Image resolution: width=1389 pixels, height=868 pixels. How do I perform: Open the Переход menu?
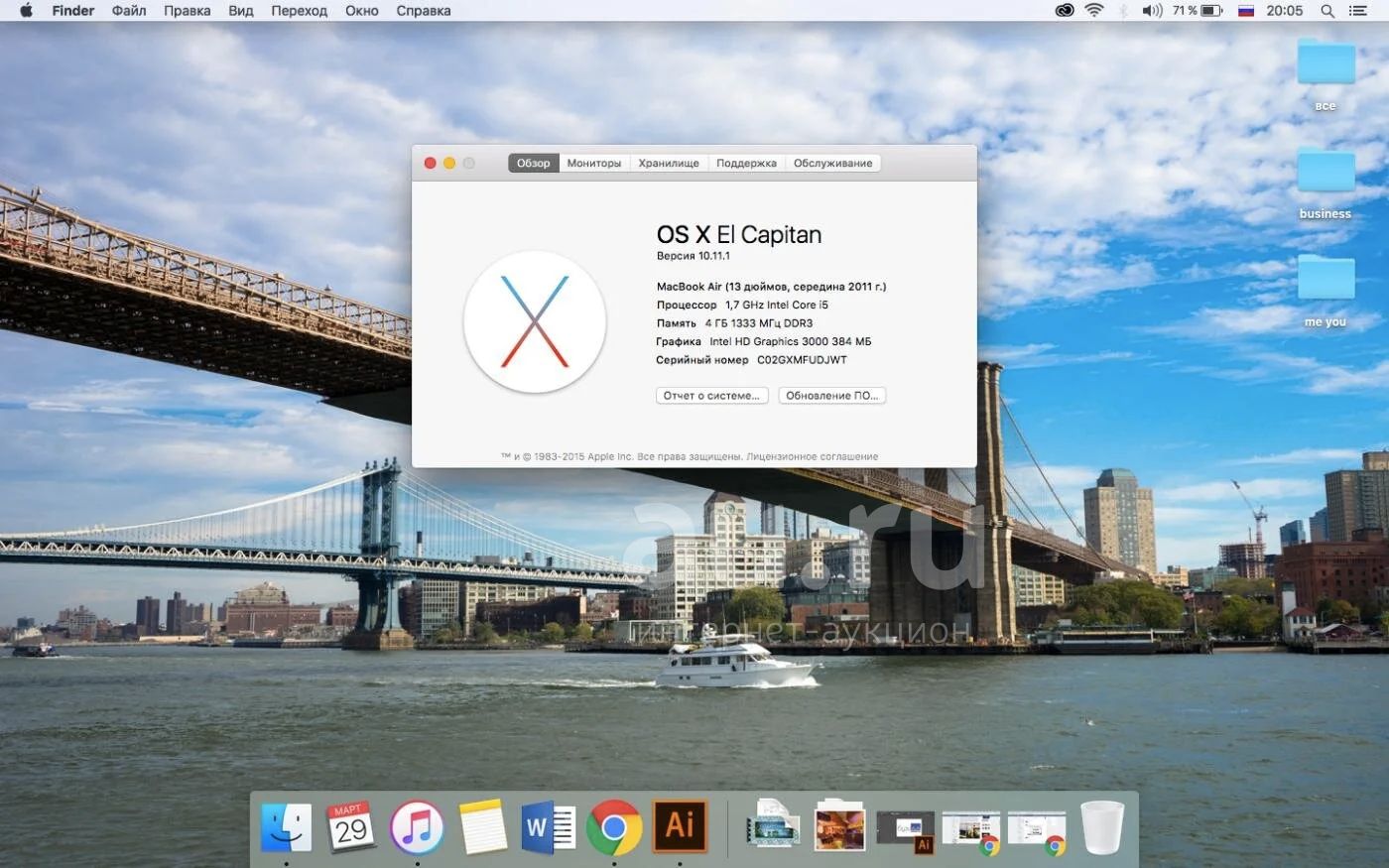299,11
